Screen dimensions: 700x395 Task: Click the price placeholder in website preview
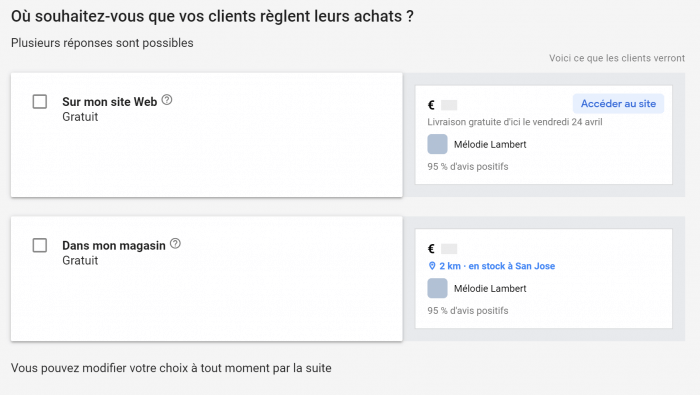pos(449,105)
